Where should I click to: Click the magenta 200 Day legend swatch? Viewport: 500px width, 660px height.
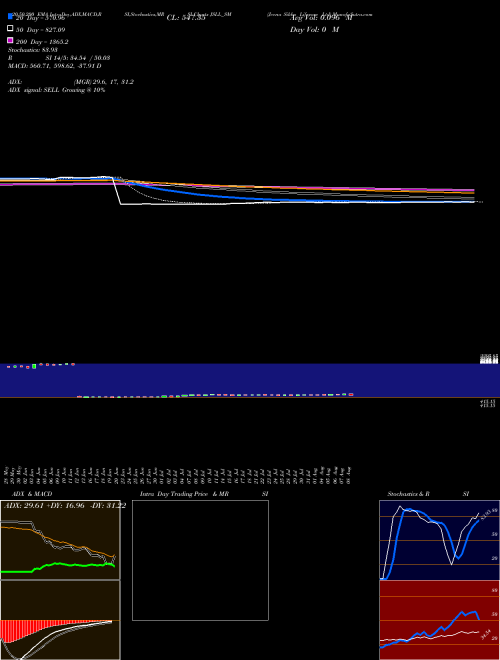[10, 40]
